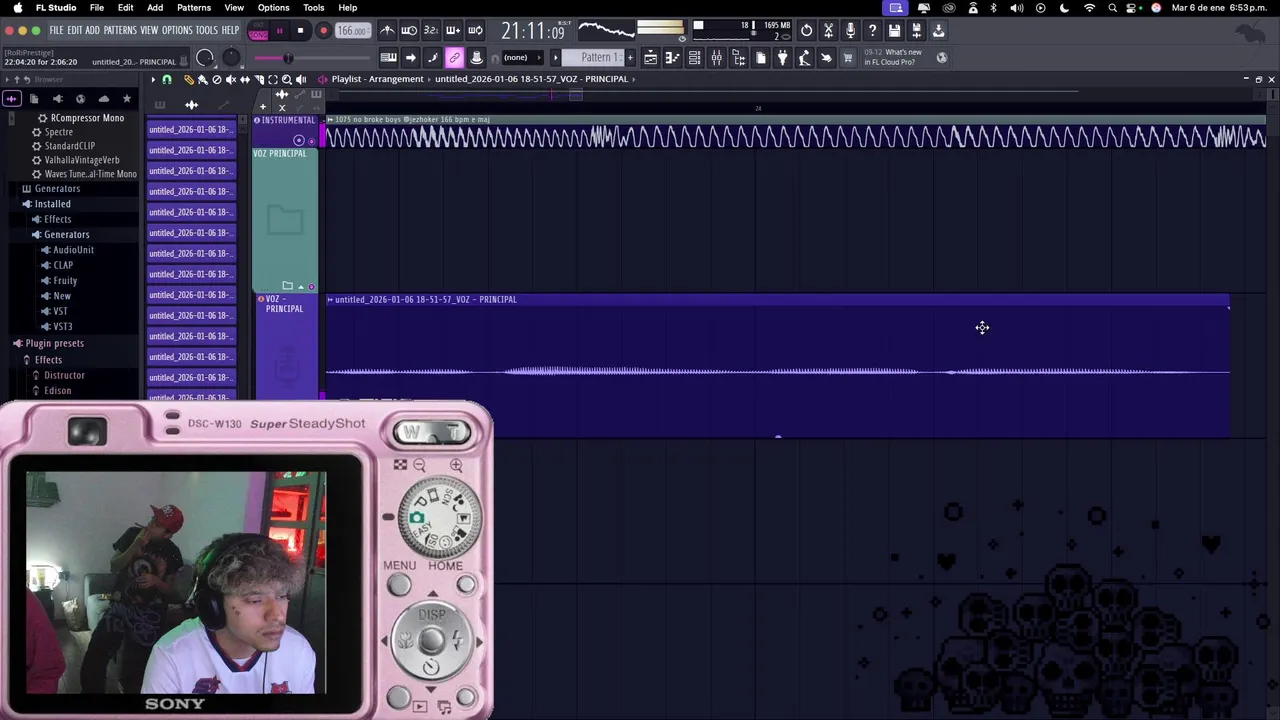
Task: Select the pencil draw tool in playlist
Action: point(189,79)
